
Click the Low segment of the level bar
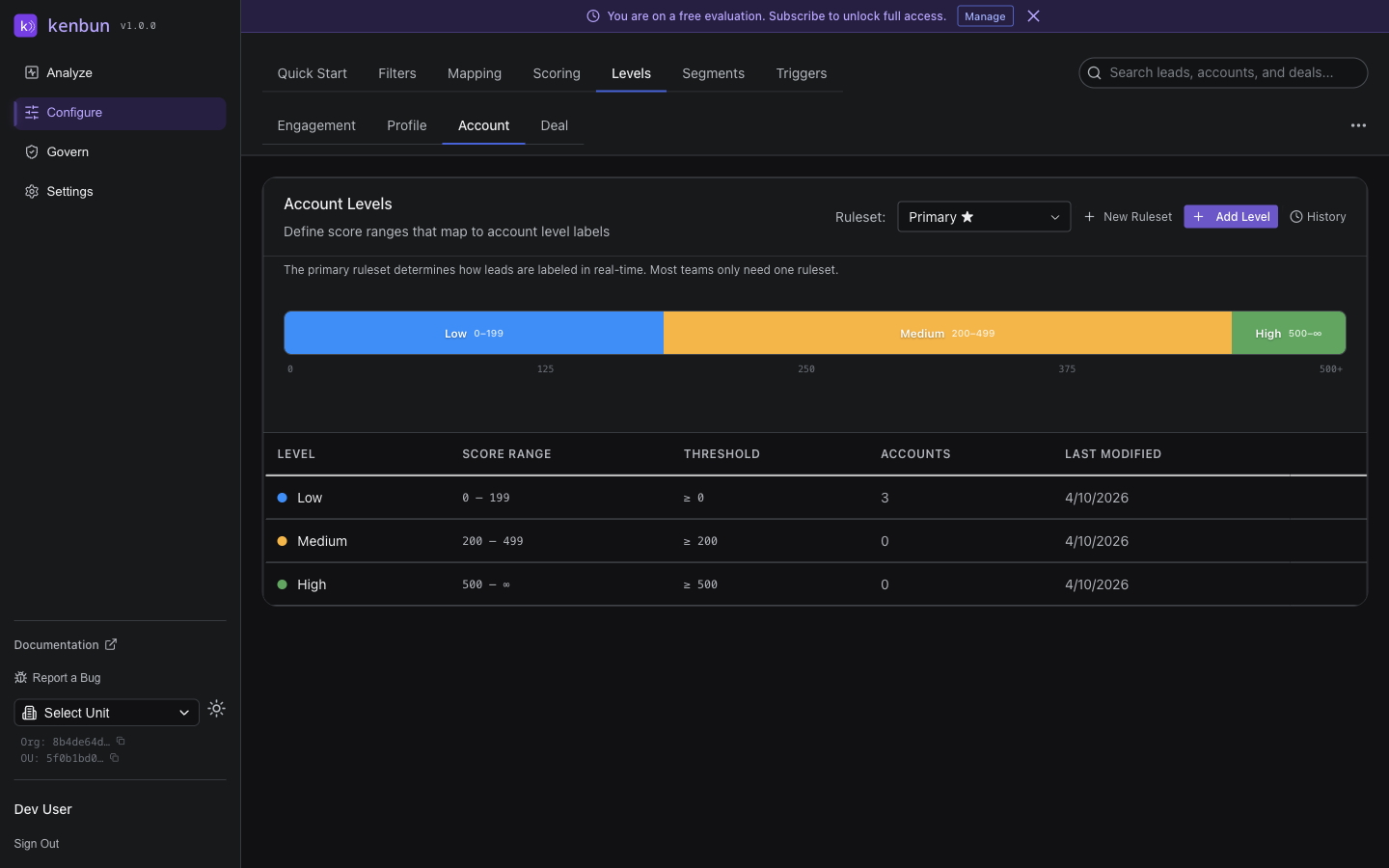474,333
